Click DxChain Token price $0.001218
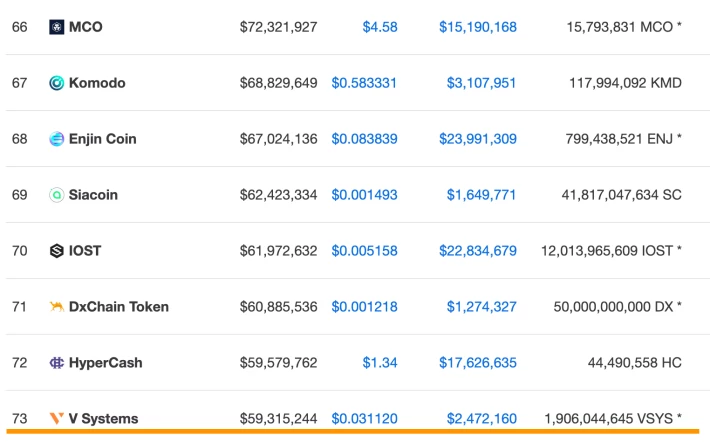The image size is (710, 443). point(365,307)
